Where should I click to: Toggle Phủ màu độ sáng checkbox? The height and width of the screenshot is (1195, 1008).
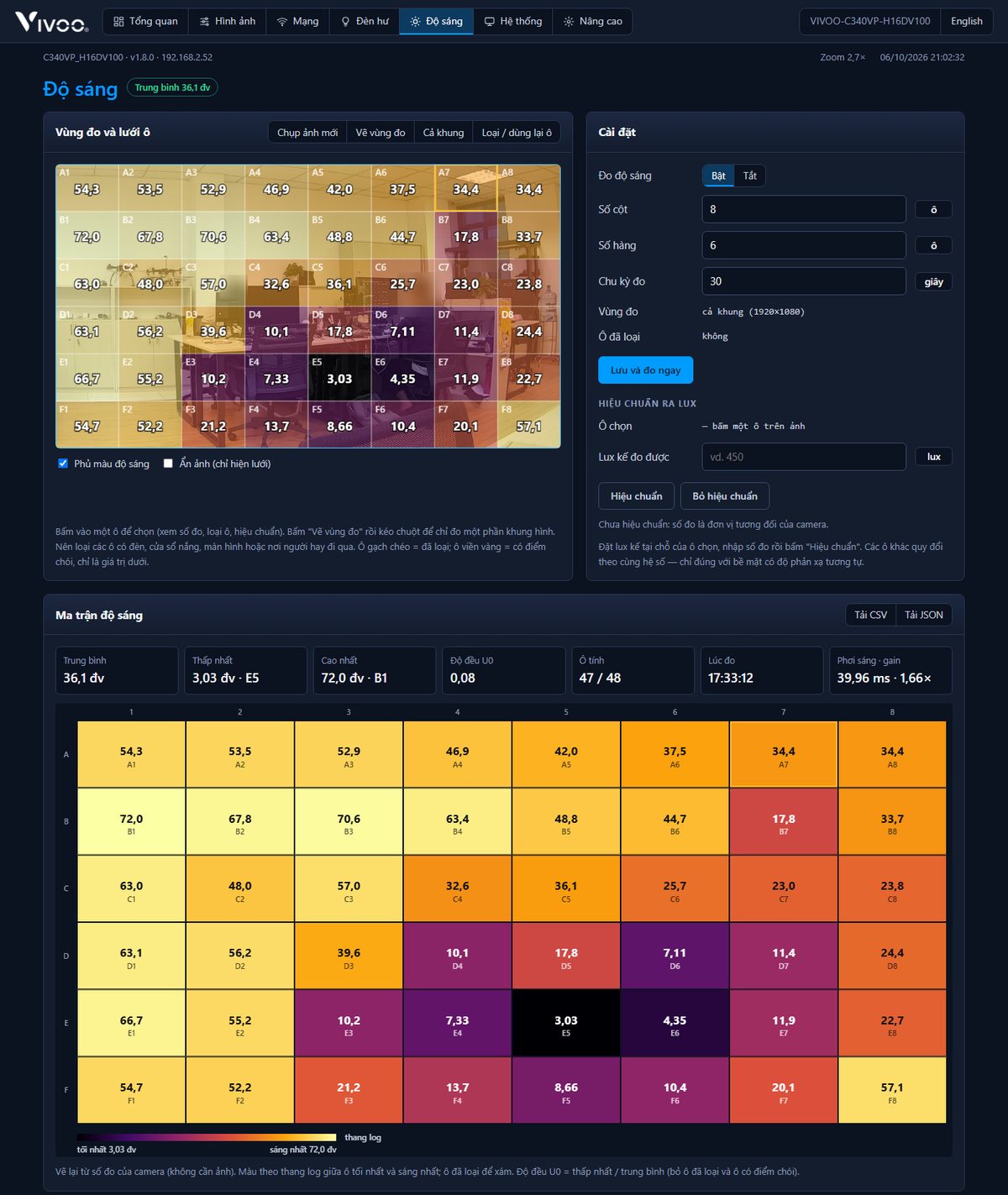click(63, 464)
